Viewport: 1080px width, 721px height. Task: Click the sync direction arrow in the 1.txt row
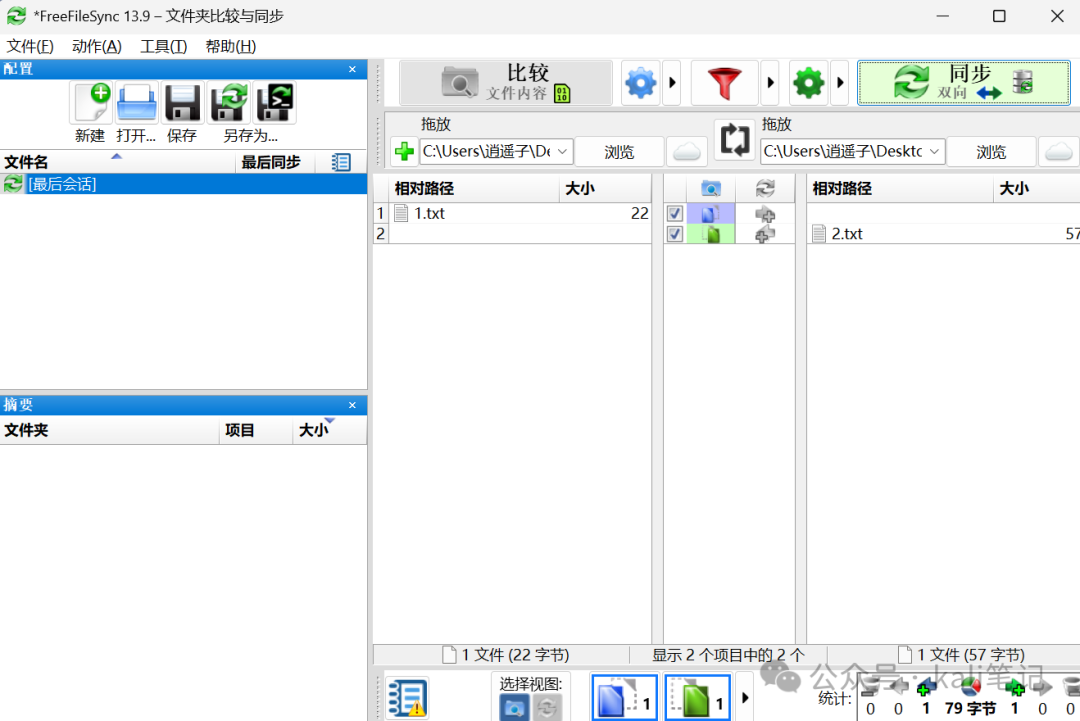765,214
